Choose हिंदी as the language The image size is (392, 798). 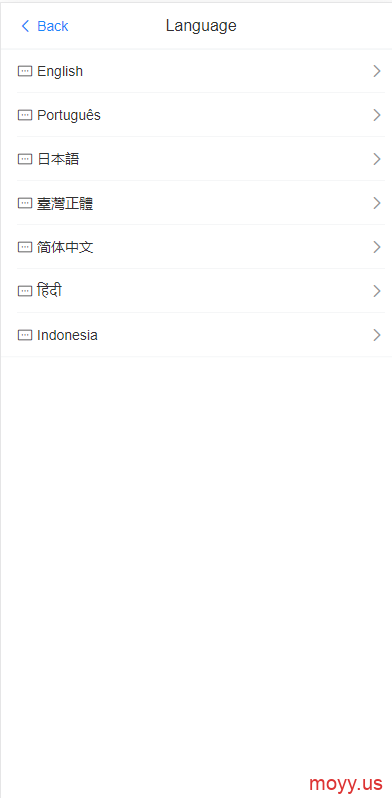196,291
